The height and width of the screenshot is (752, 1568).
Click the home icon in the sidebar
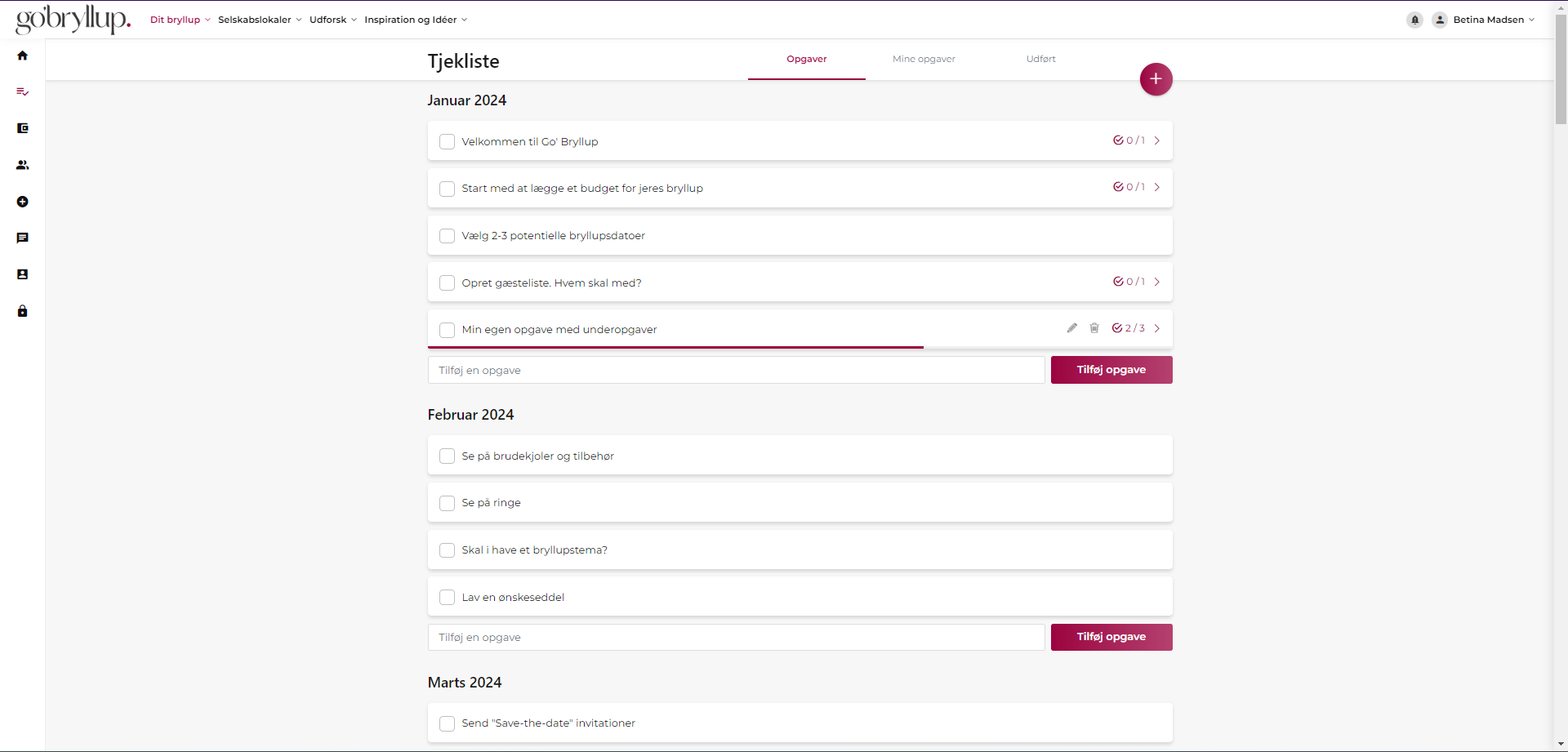(23, 56)
